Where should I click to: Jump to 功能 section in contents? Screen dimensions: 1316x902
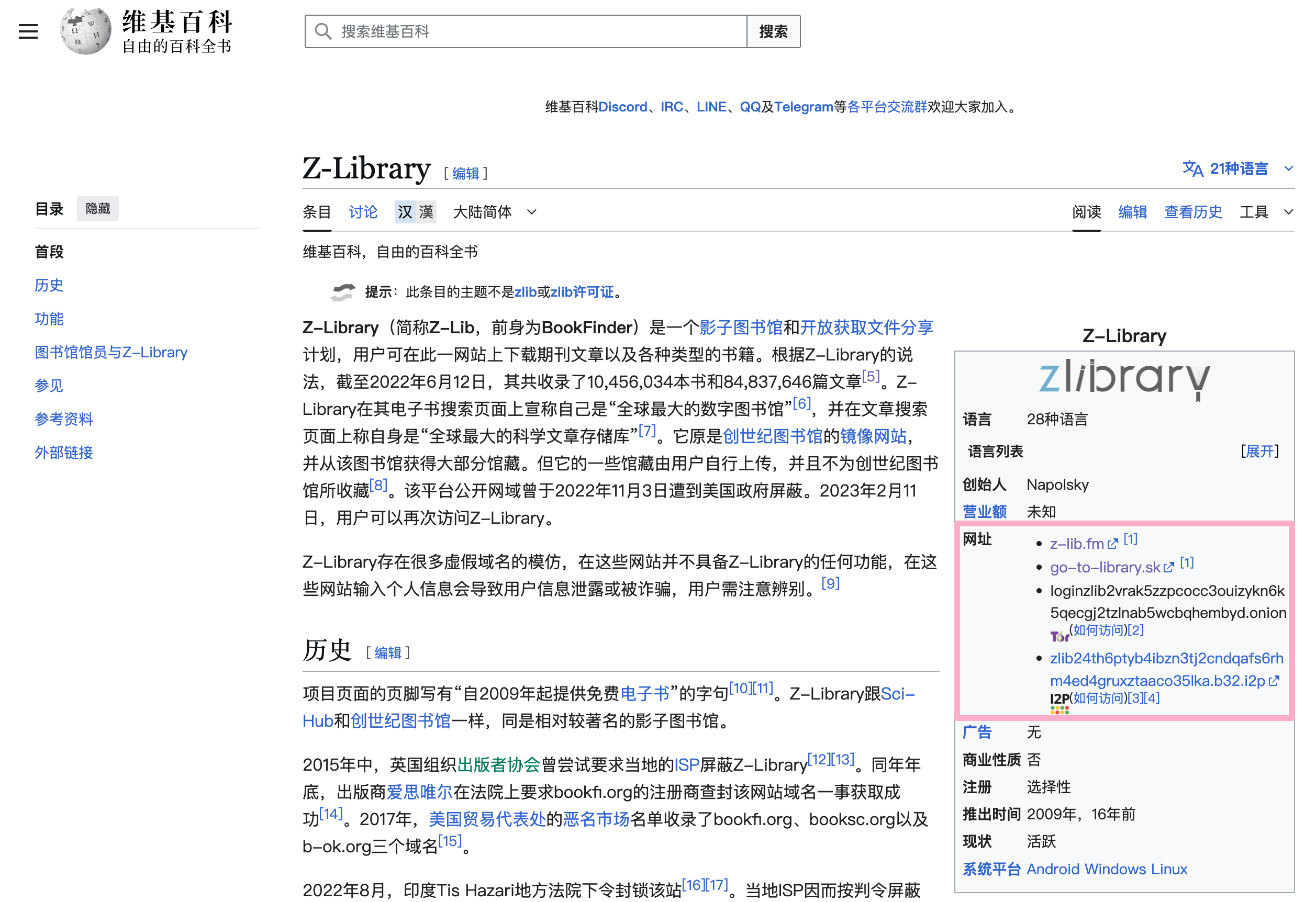(49, 319)
